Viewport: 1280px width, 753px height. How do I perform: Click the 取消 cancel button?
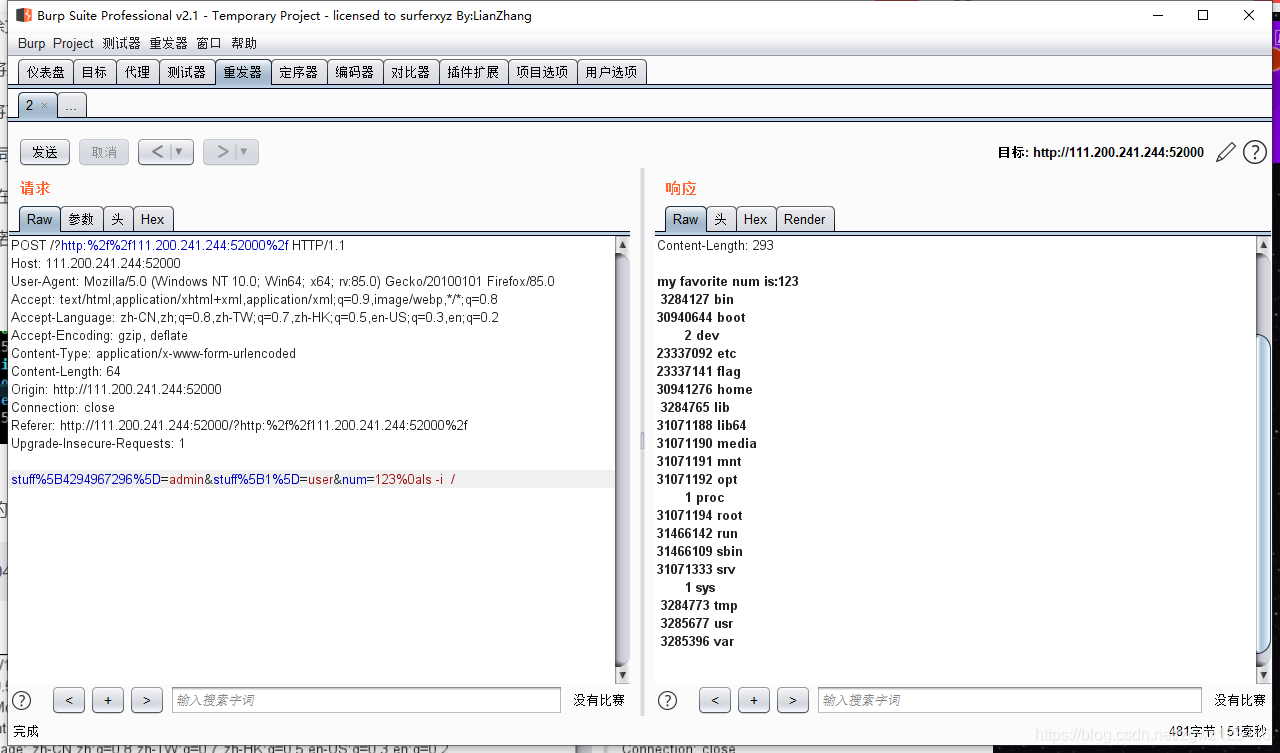104,152
